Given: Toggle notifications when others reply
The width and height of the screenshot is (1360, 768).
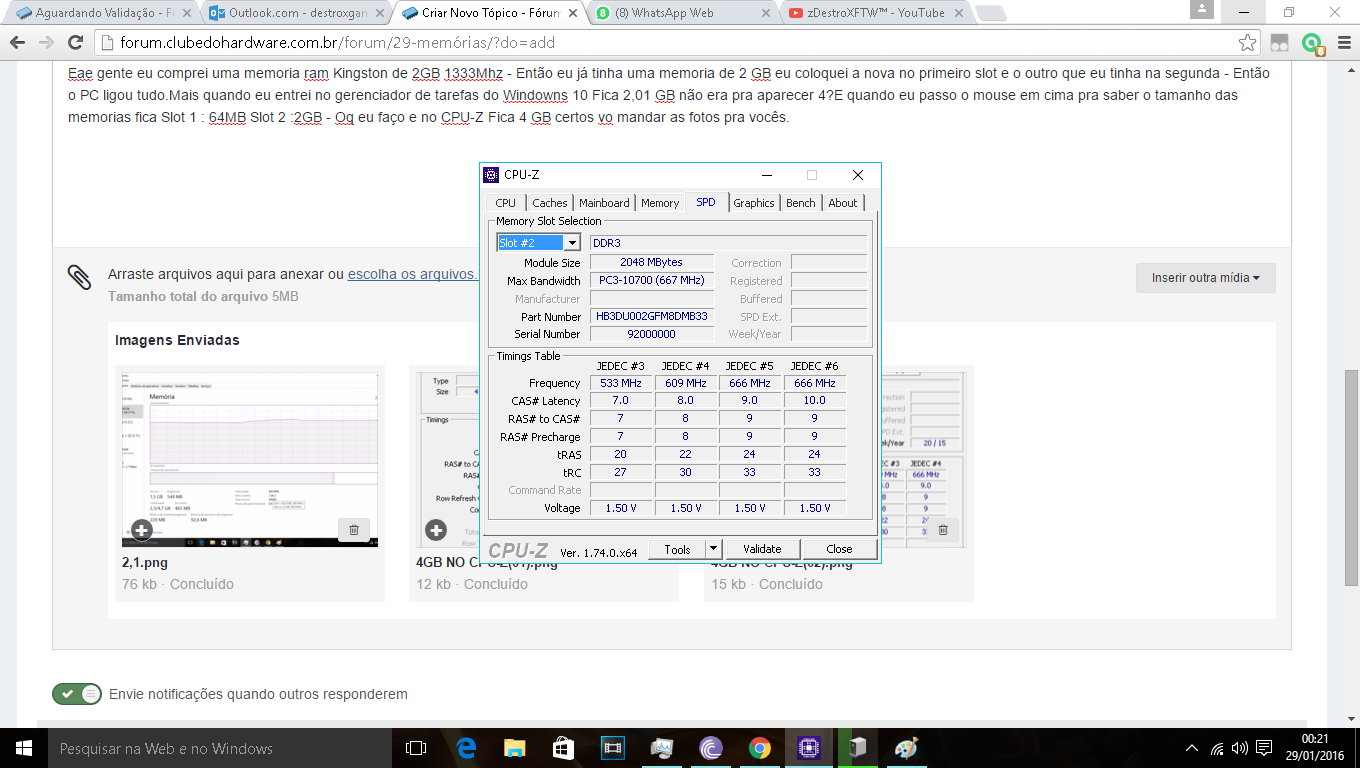Looking at the screenshot, I should tap(78, 693).
